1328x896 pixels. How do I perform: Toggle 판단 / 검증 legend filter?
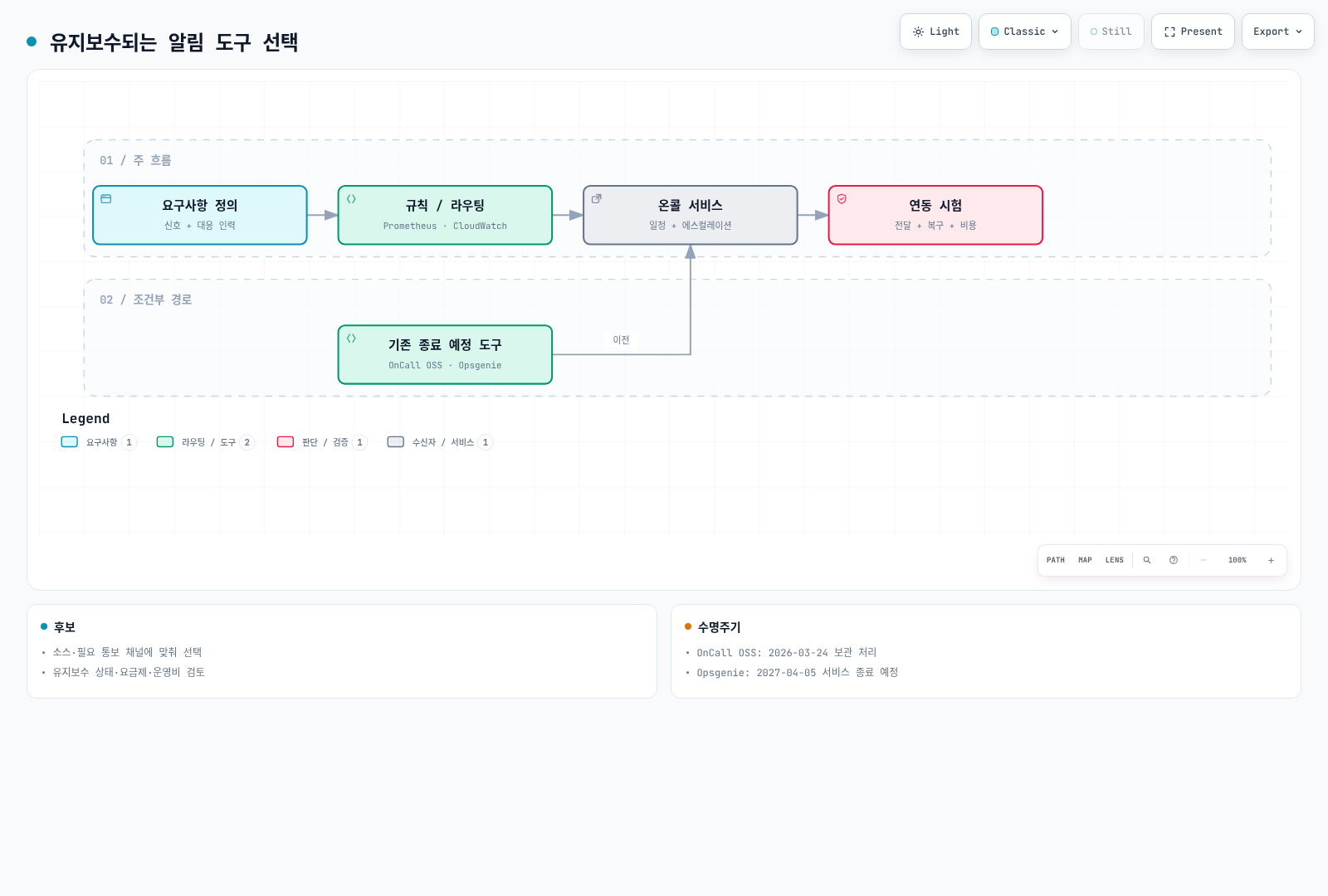click(322, 442)
